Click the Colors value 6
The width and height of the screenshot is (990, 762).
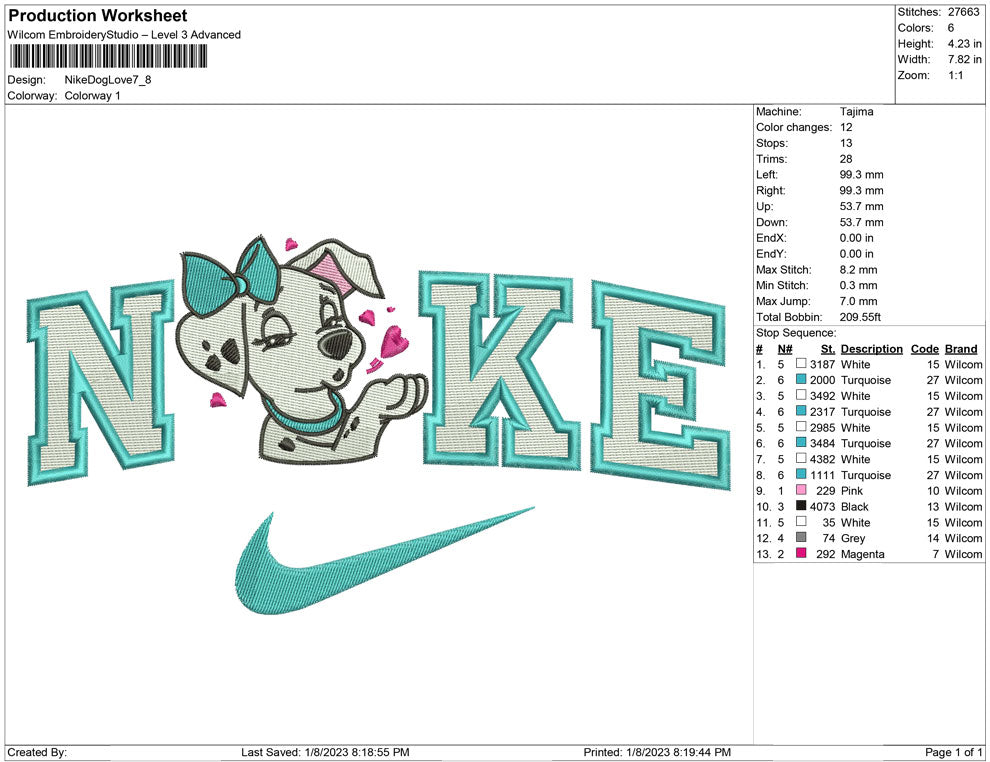point(951,28)
